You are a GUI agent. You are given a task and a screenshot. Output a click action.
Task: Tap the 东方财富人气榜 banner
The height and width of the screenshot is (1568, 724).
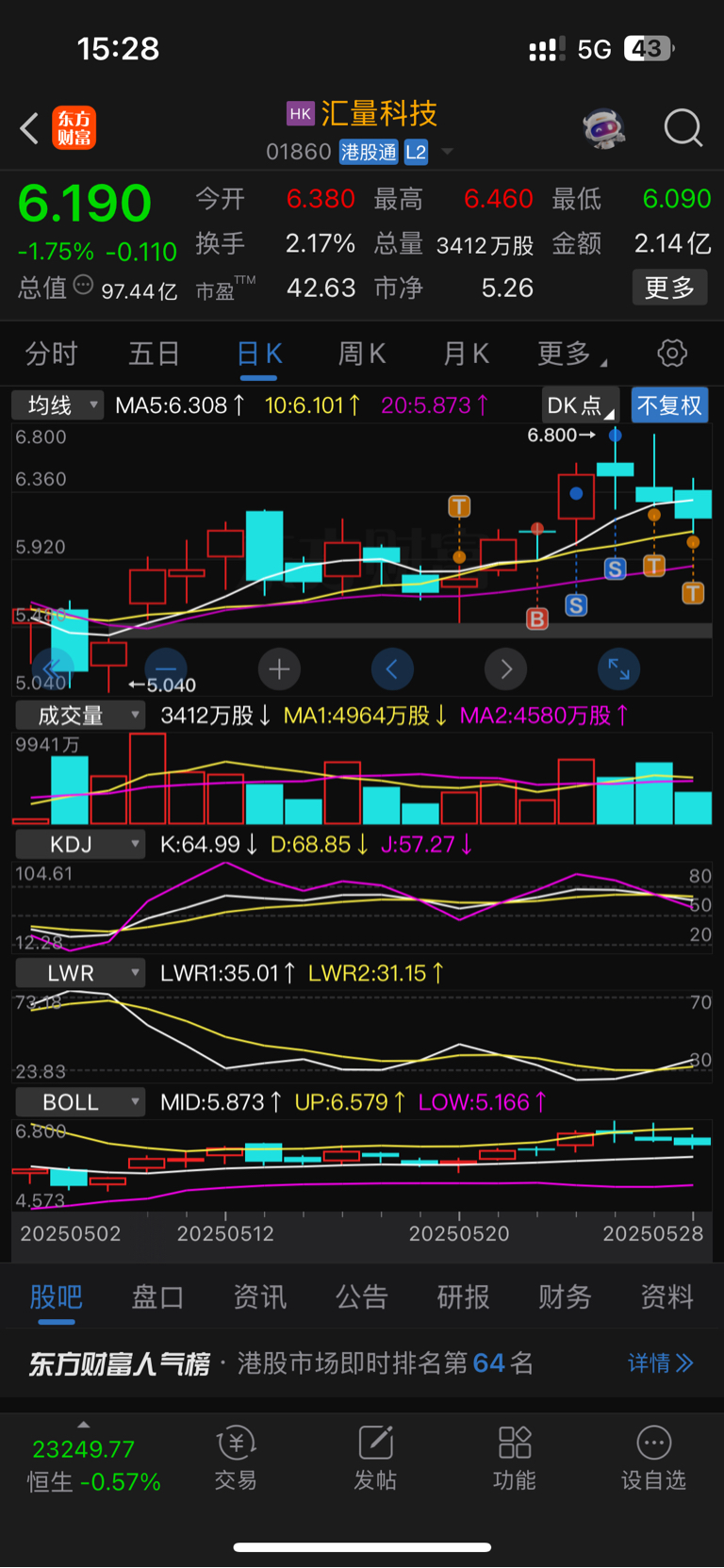point(362,1363)
